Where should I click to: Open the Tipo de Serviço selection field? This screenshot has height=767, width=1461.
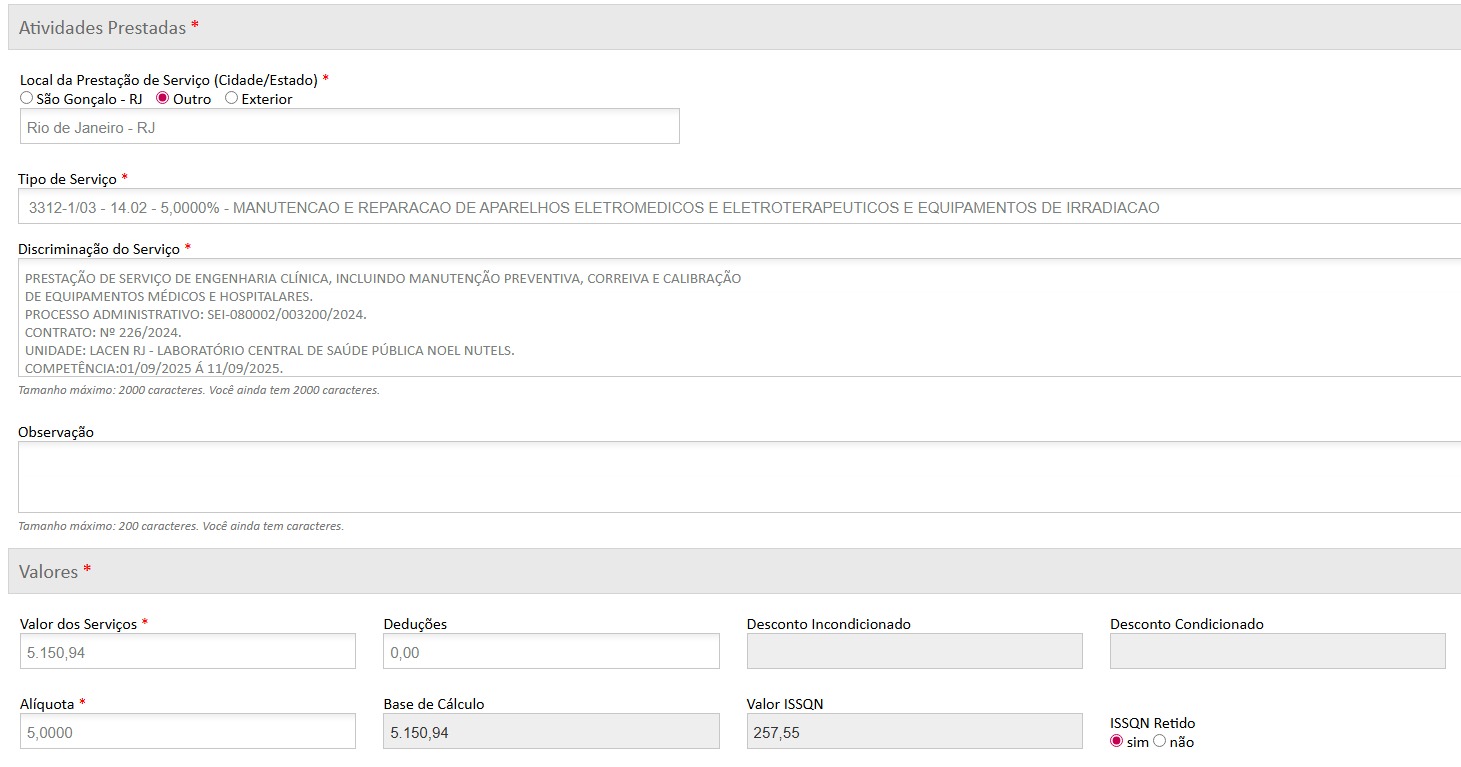point(738,207)
